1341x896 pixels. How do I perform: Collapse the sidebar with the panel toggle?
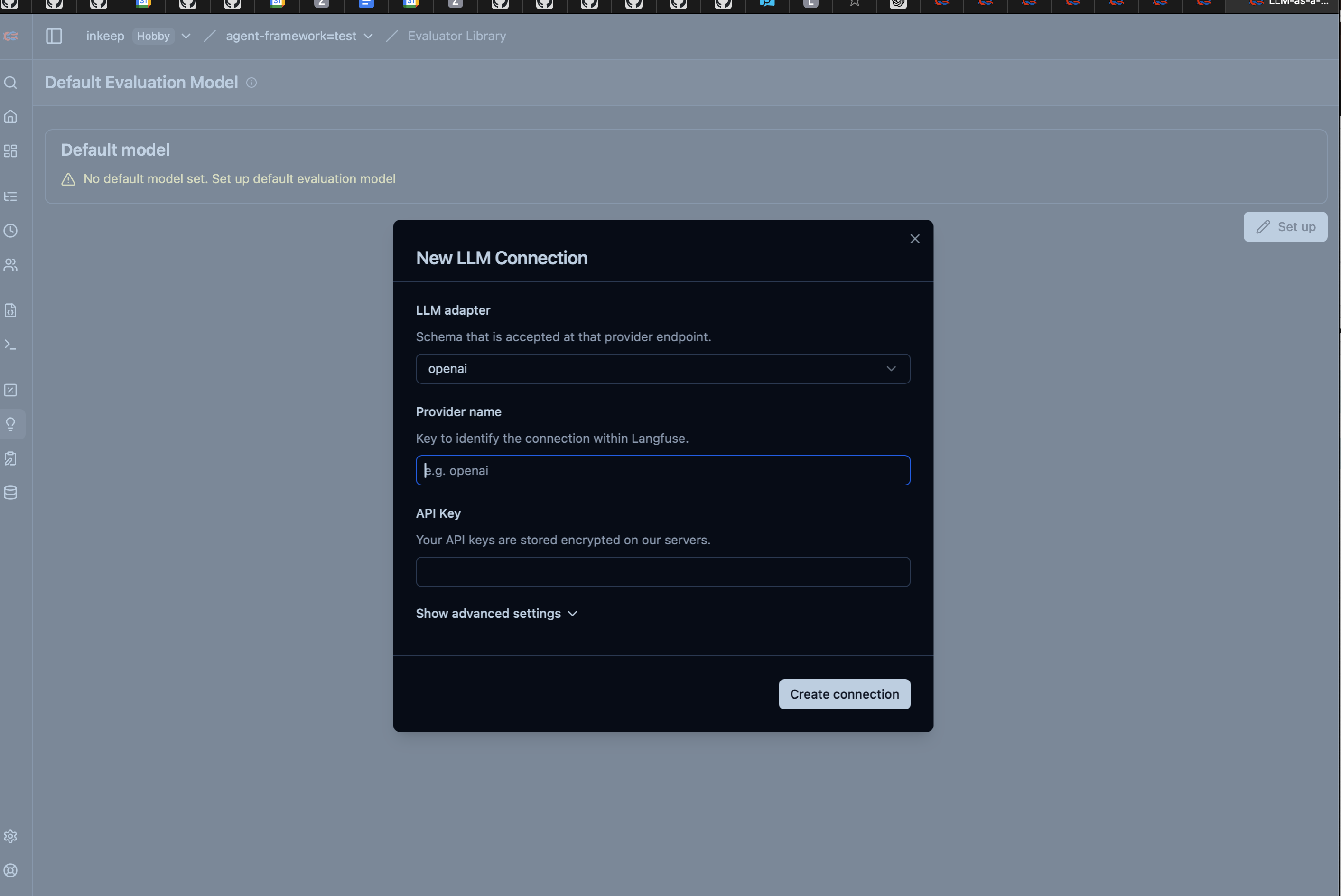click(54, 36)
